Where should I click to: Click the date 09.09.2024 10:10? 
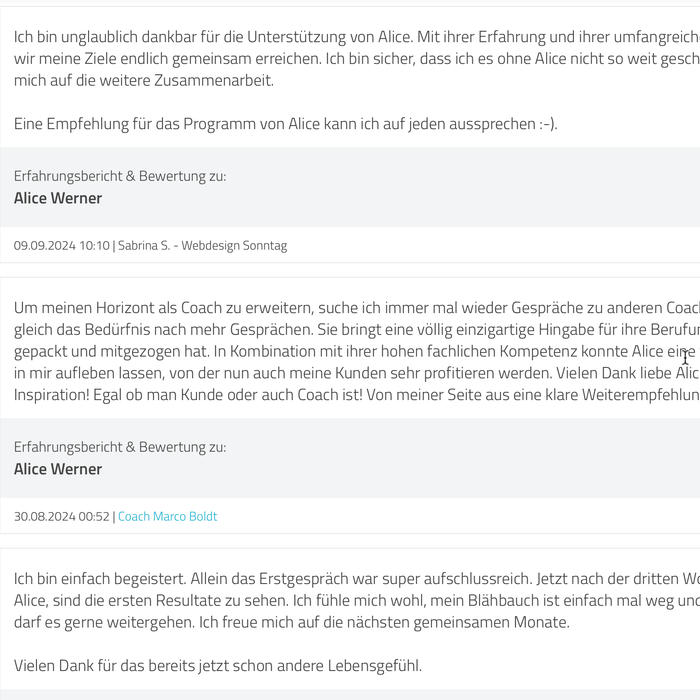pyautogui.click(x=62, y=246)
